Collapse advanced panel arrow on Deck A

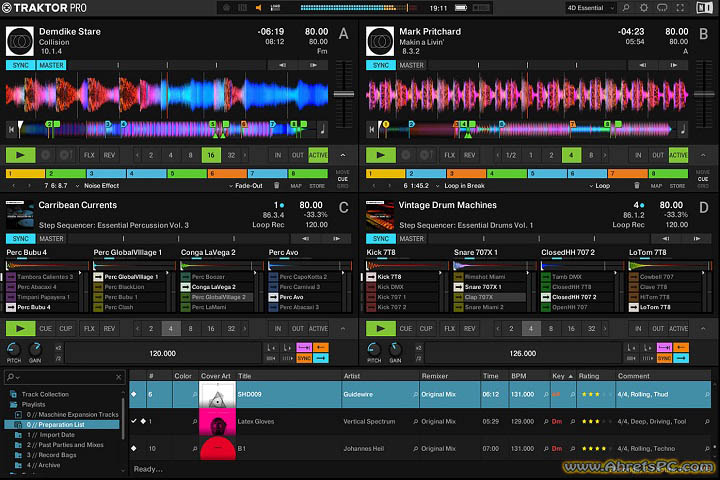pos(343,155)
